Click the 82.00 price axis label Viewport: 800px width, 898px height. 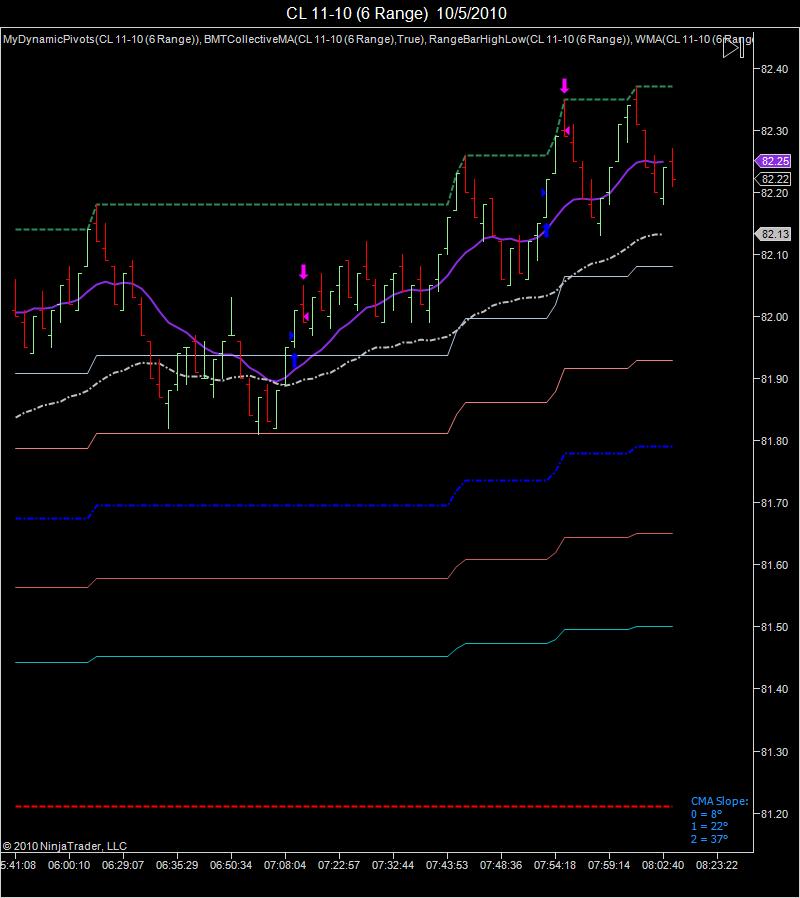775,317
